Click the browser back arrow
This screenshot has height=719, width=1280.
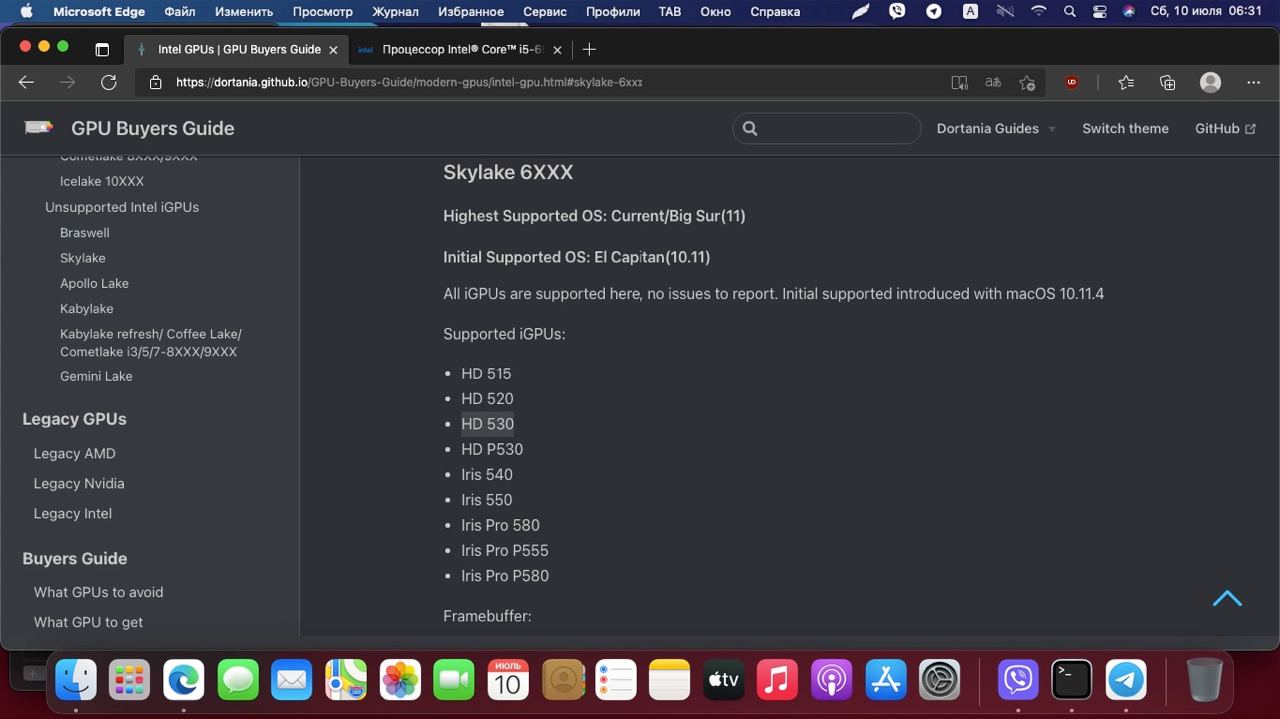click(27, 82)
